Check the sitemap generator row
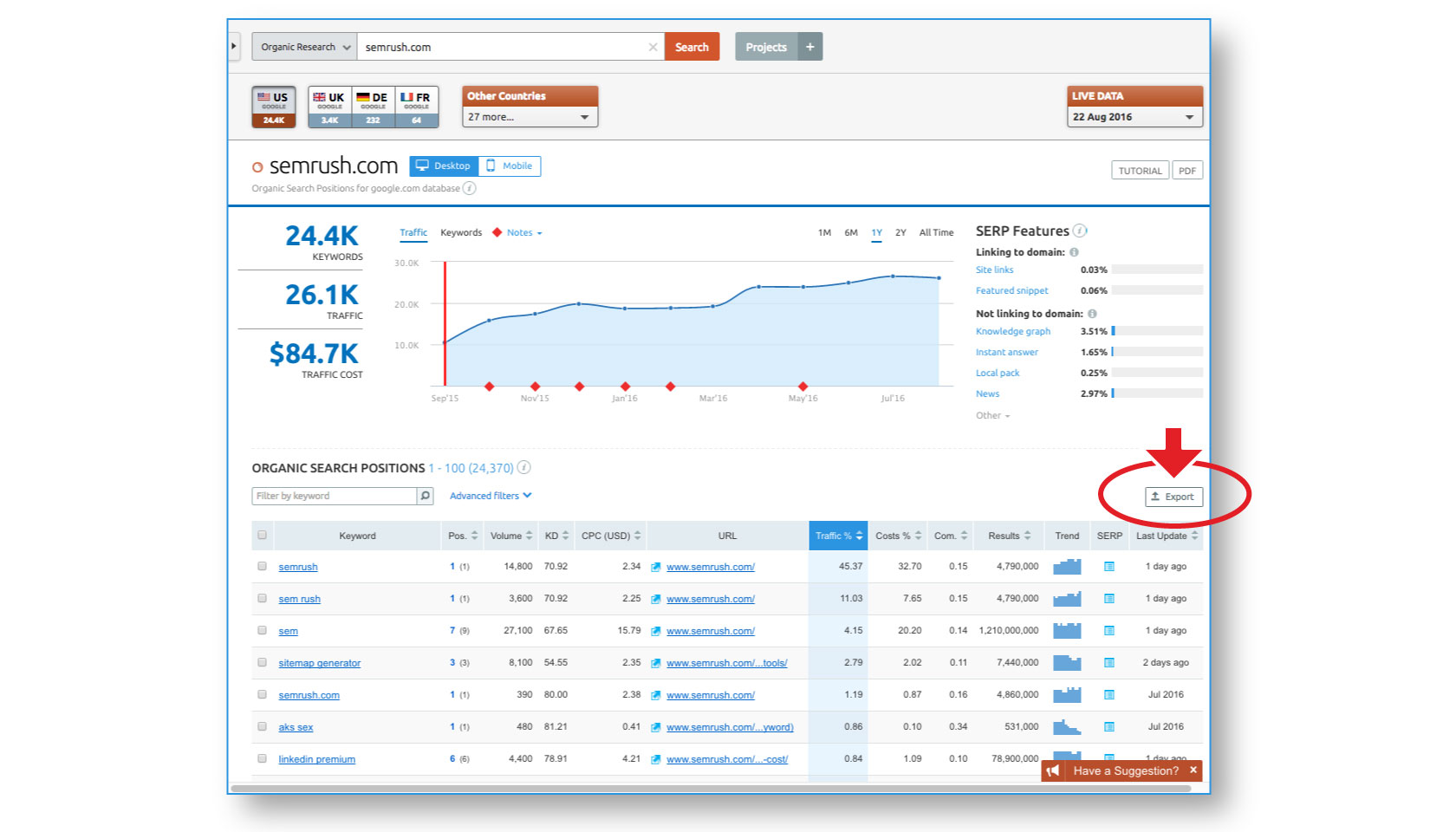The image size is (1456, 832). [x=262, y=662]
